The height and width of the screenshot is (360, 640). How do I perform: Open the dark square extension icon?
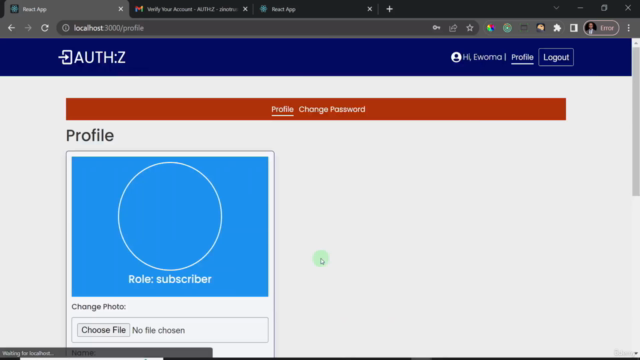click(x=524, y=28)
